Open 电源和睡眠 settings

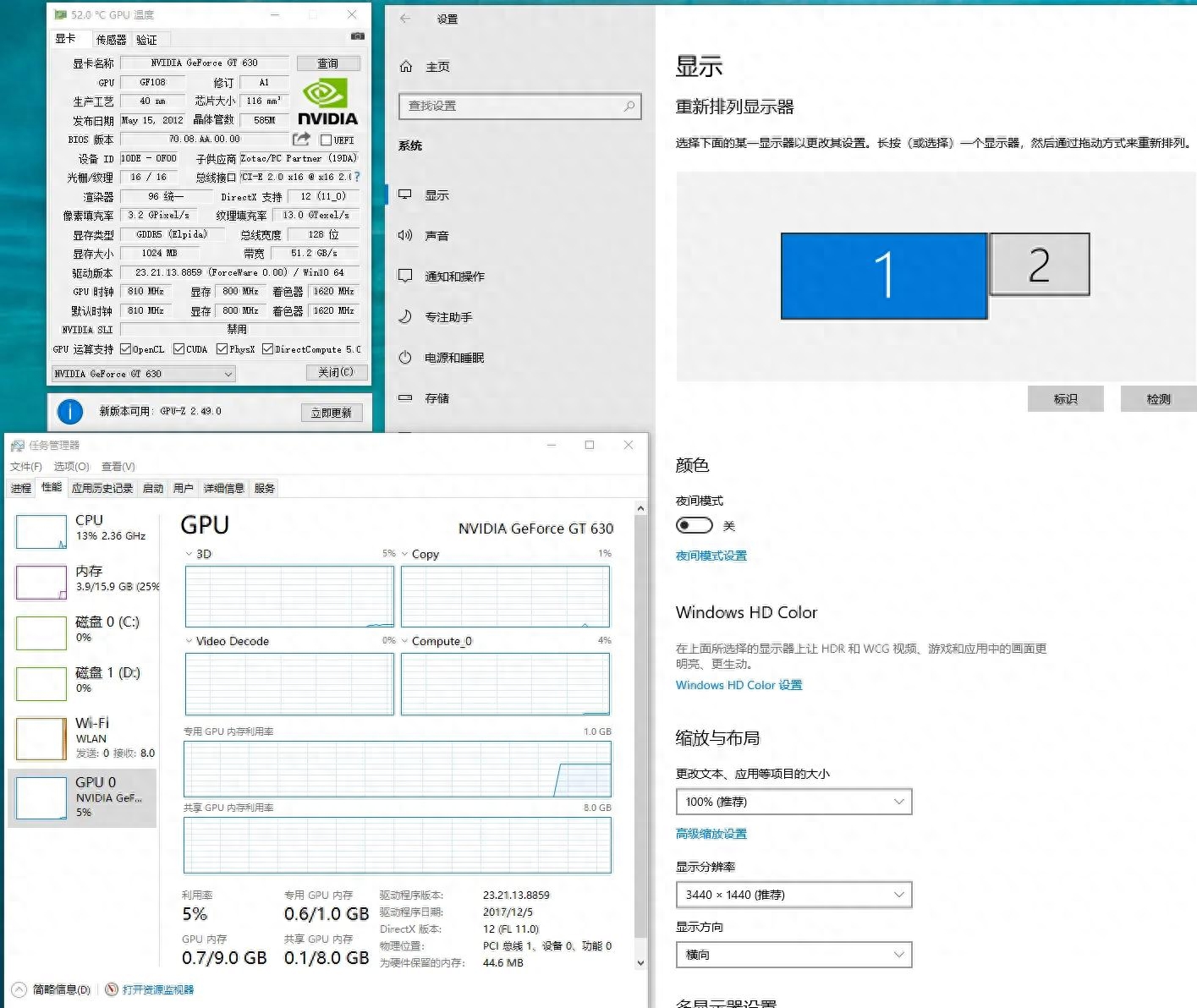pos(453,357)
